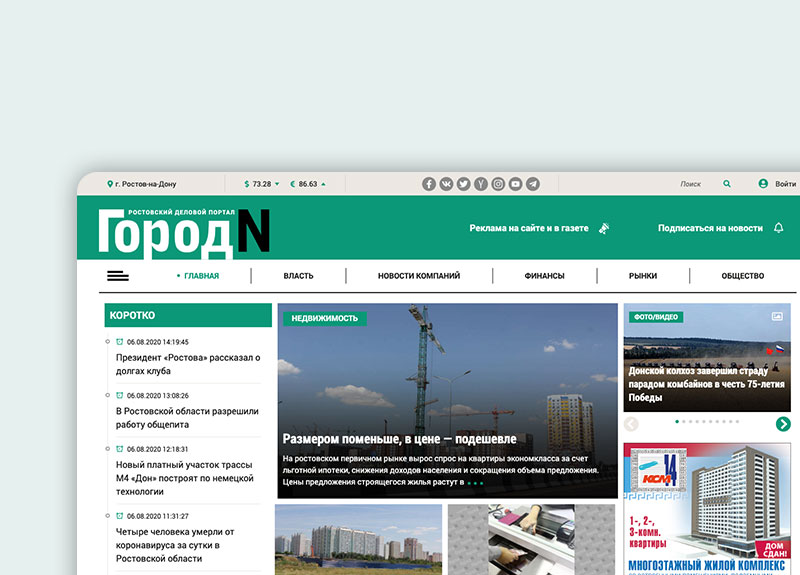Click the clock icon next to 06.08.2020 12:18:31
Image resolution: width=800 pixels, height=575 pixels.
tap(120, 449)
